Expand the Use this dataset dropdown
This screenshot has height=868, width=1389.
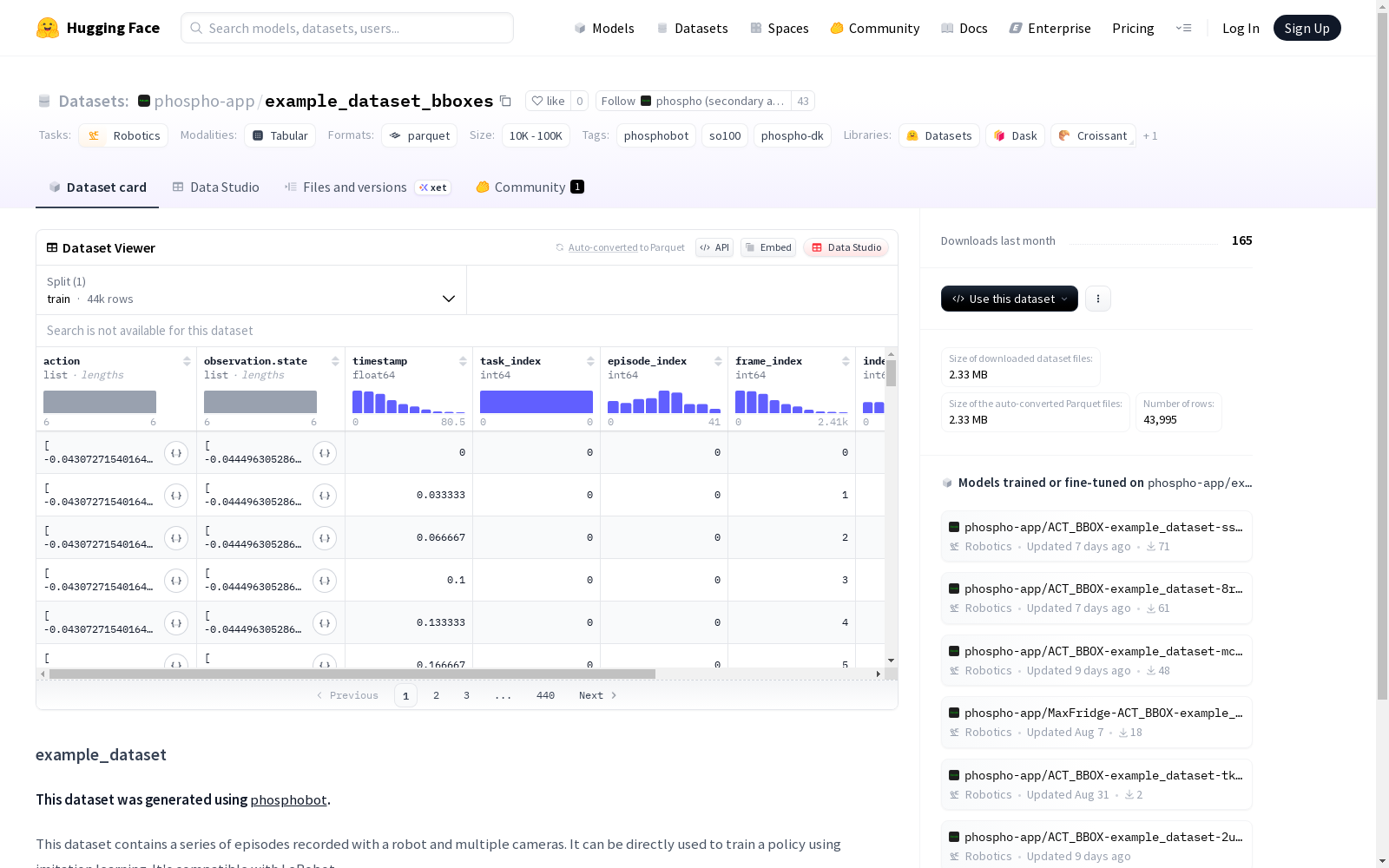pos(1010,299)
